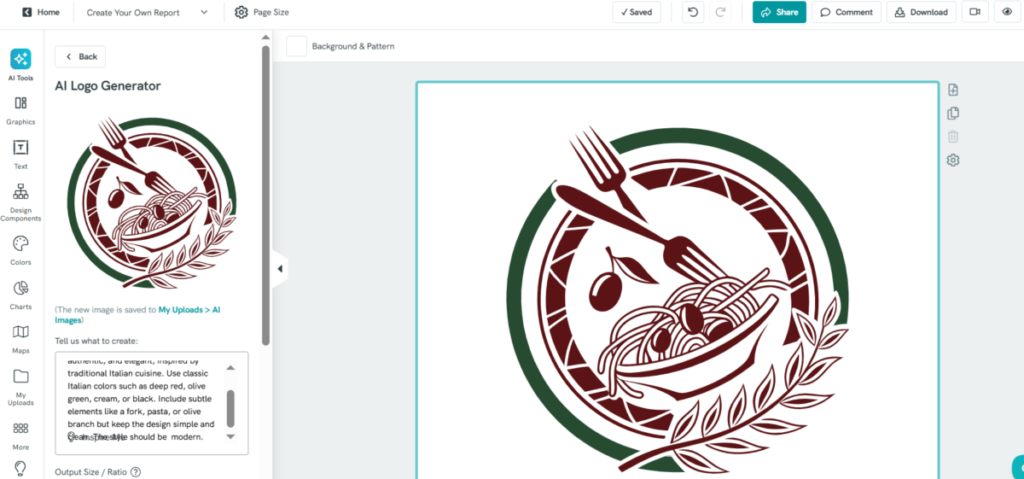Open the Charts sidebar section
The image size is (1024, 479).
coord(20,293)
